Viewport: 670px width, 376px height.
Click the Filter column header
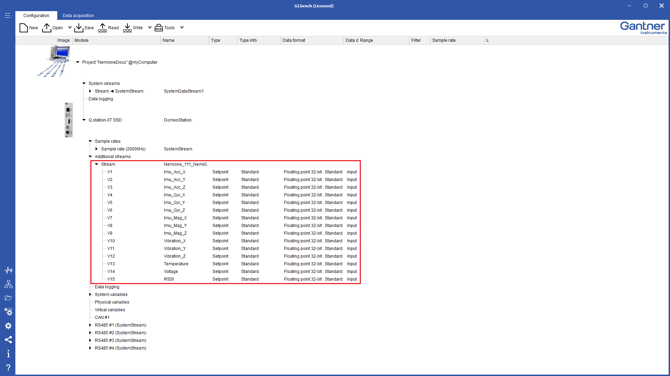click(420, 40)
